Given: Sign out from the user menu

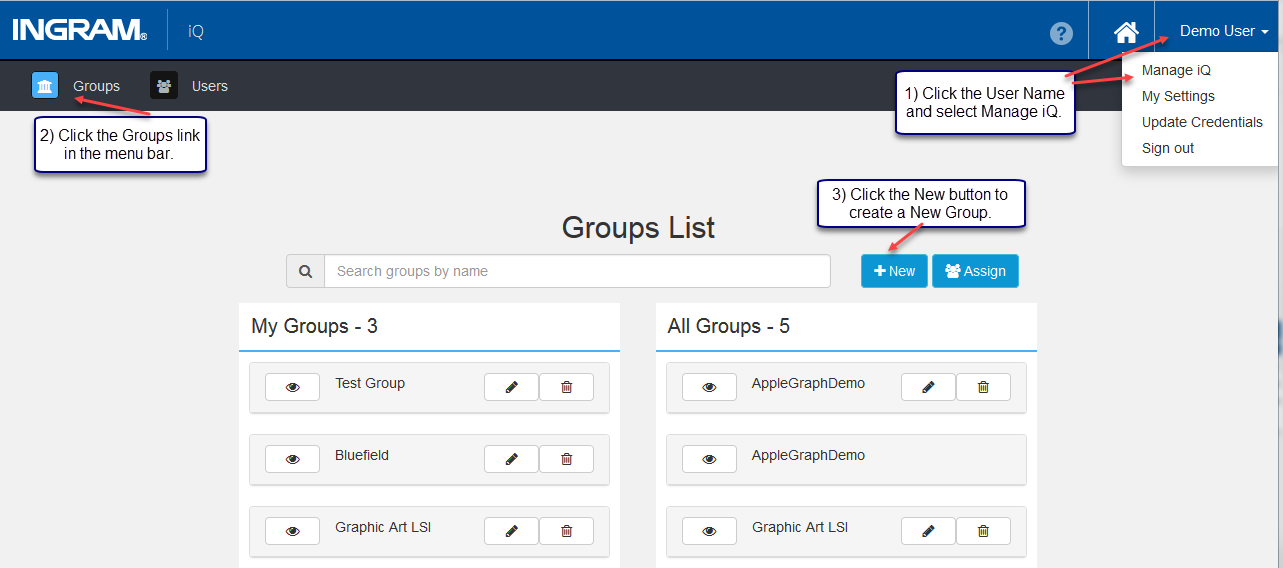Looking at the screenshot, I should pyautogui.click(x=1168, y=148).
